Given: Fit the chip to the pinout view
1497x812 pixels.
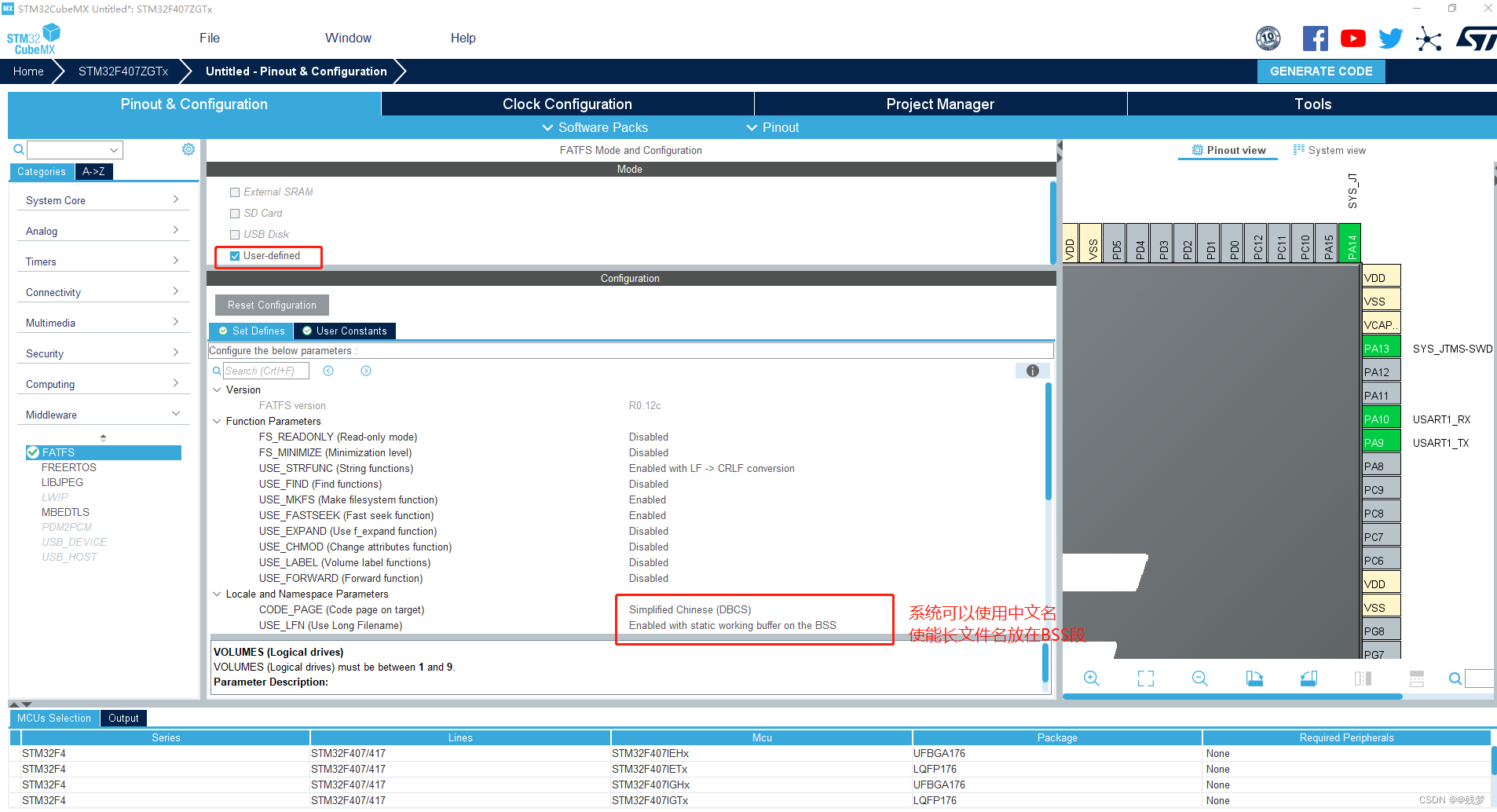Looking at the screenshot, I should point(1146,678).
